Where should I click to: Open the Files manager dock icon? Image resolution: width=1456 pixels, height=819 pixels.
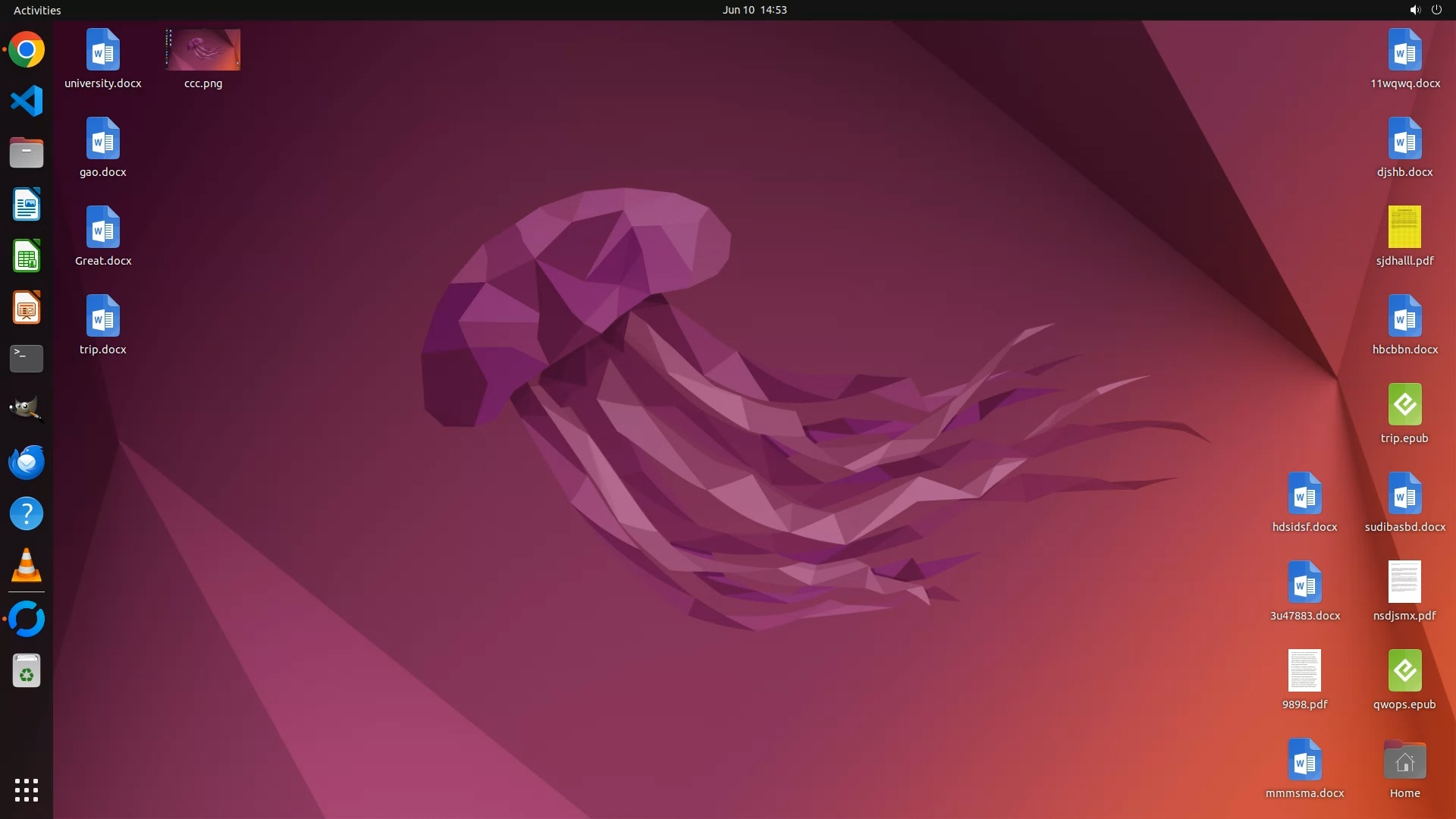coord(27,153)
